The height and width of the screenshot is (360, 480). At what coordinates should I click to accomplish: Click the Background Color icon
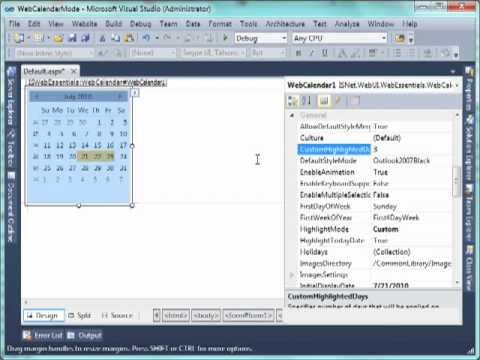pyautogui.click(x=355, y=53)
